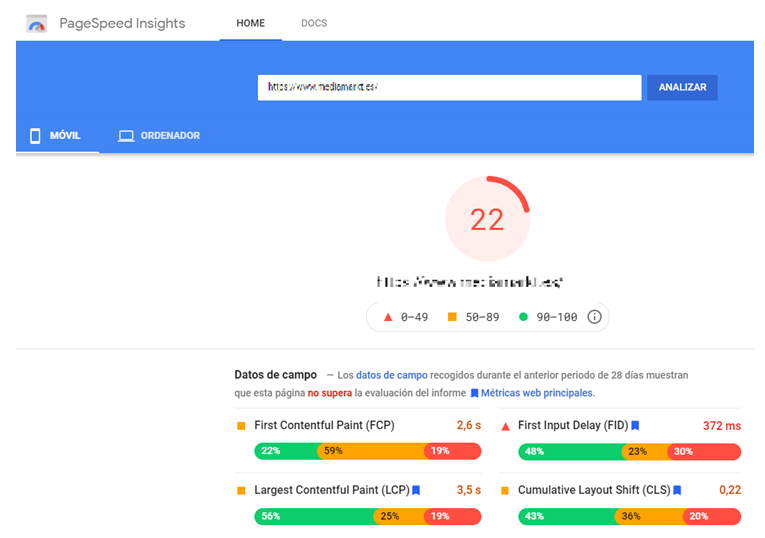Click the bookmark icon after Cumulative Layout Shift (CLS)
765x538 pixels.
677,490
